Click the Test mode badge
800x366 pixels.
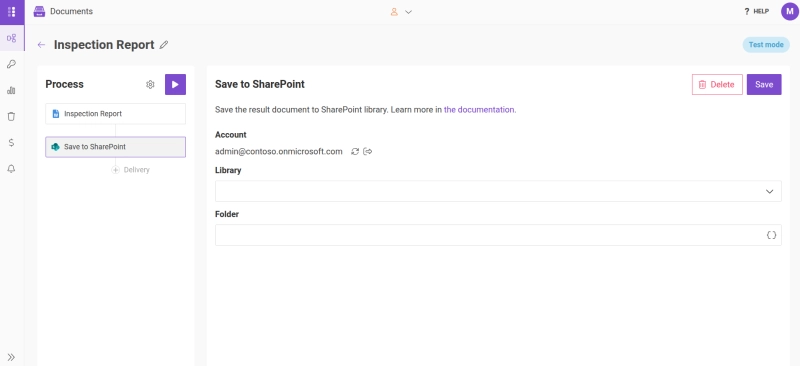point(766,44)
